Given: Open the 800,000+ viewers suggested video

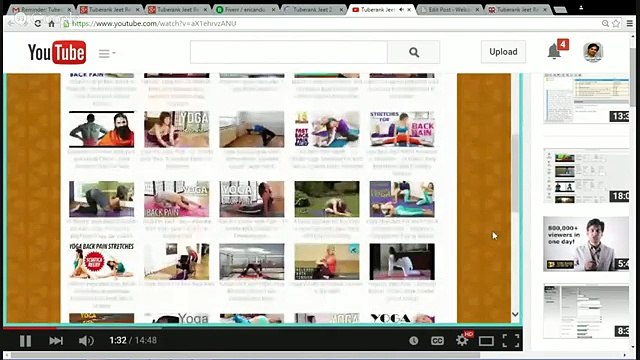Looking at the screenshot, I should 586,244.
